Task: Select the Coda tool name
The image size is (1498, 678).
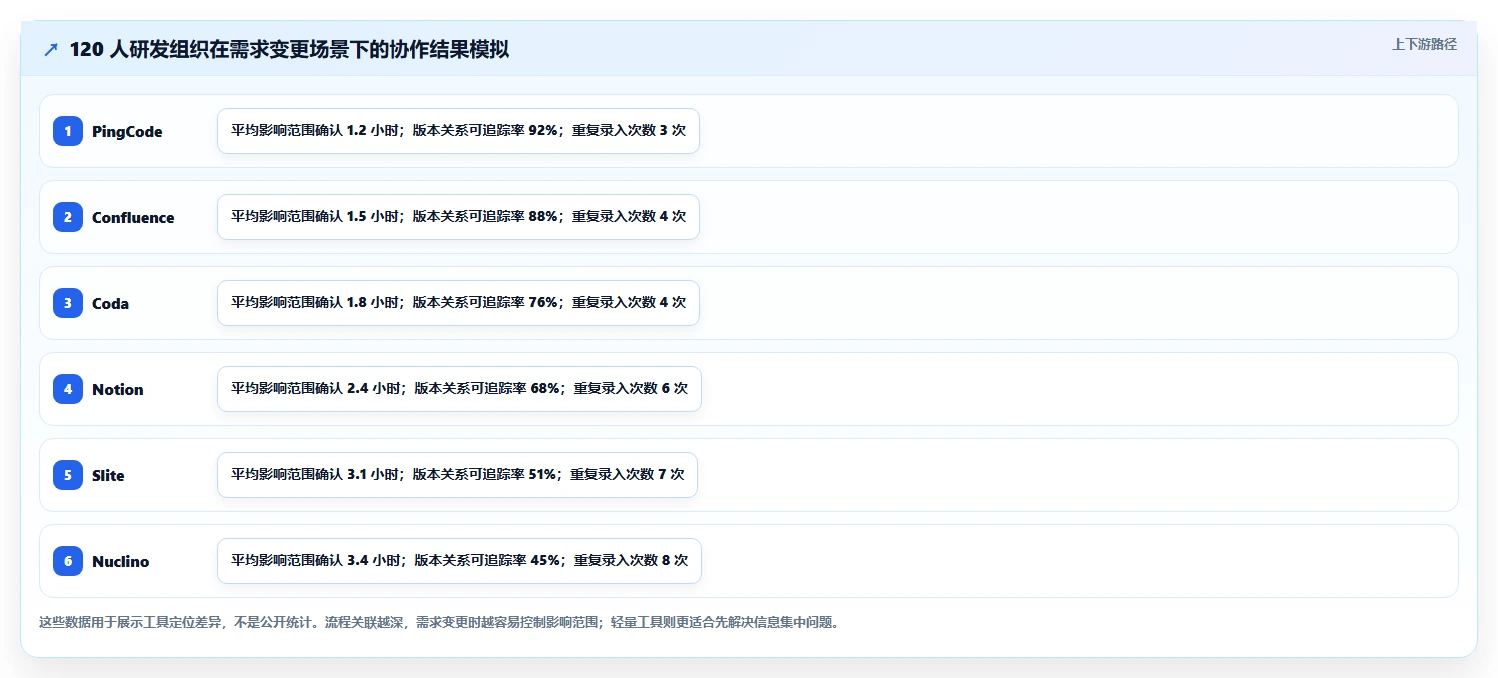Action: [x=110, y=304]
